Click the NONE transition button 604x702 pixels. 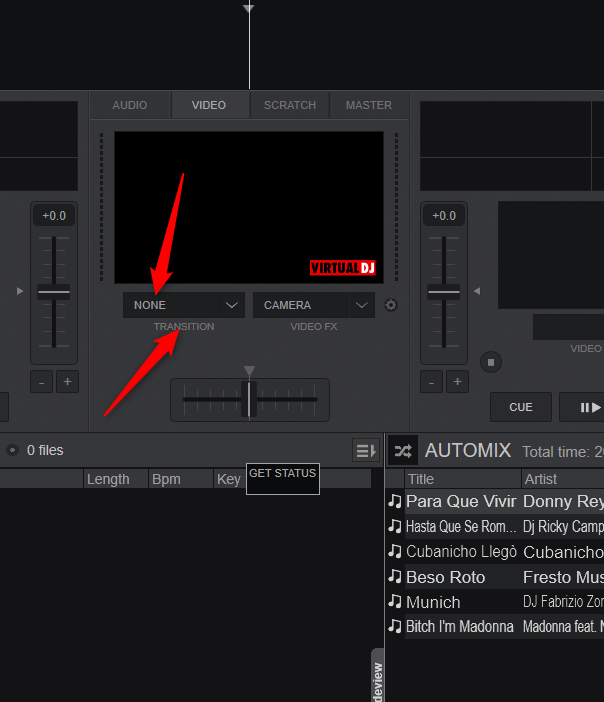(x=171, y=305)
